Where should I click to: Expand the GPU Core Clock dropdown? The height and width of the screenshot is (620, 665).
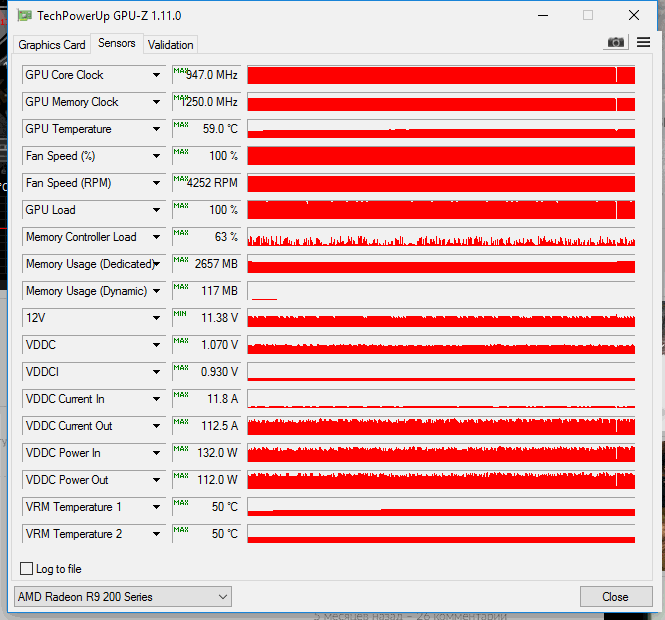pyautogui.click(x=156, y=75)
